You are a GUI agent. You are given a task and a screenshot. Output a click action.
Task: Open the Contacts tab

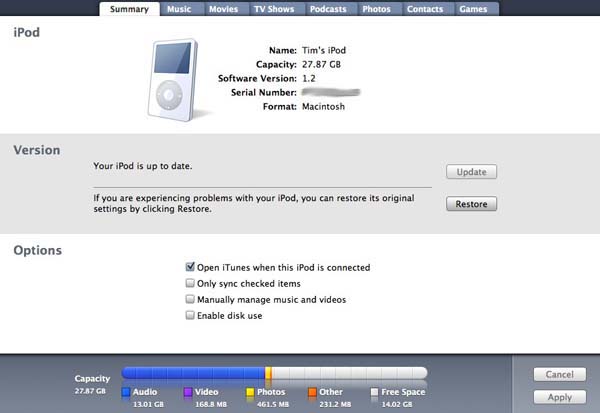click(425, 9)
